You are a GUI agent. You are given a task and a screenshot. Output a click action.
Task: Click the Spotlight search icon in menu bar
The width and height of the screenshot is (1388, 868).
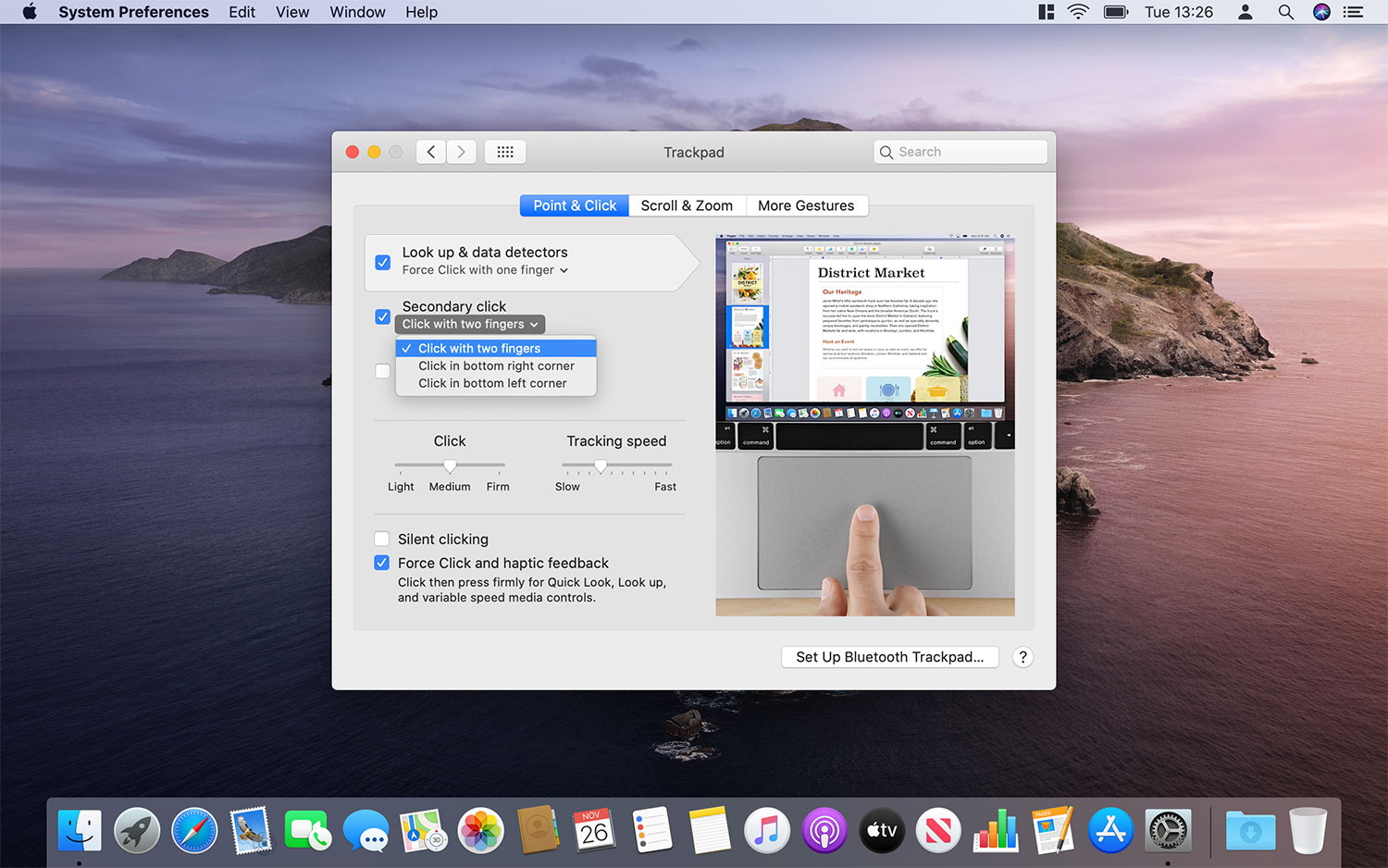click(1285, 12)
